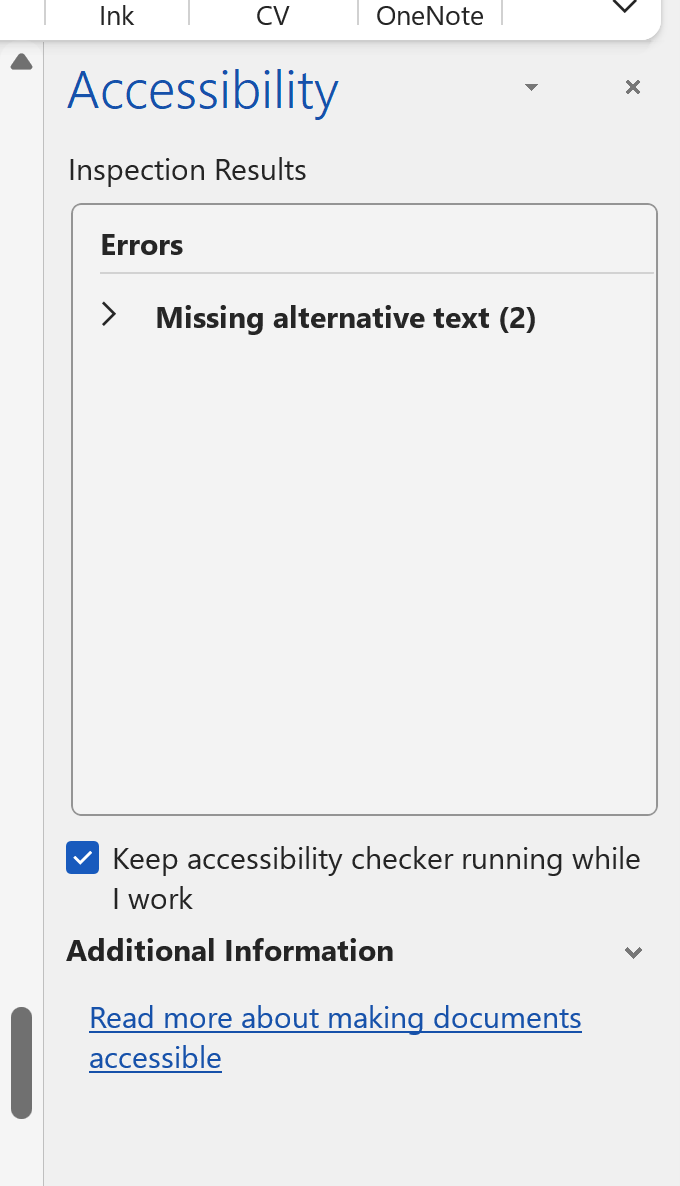Click the vertical scrollbar thumb
The image size is (680, 1186).
pyautogui.click(x=21, y=1062)
